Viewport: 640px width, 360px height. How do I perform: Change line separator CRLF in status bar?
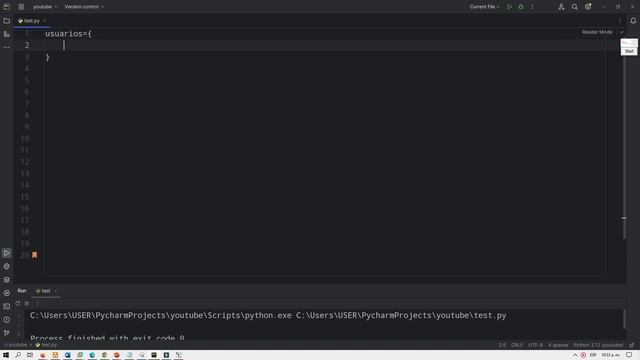coord(517,345)
